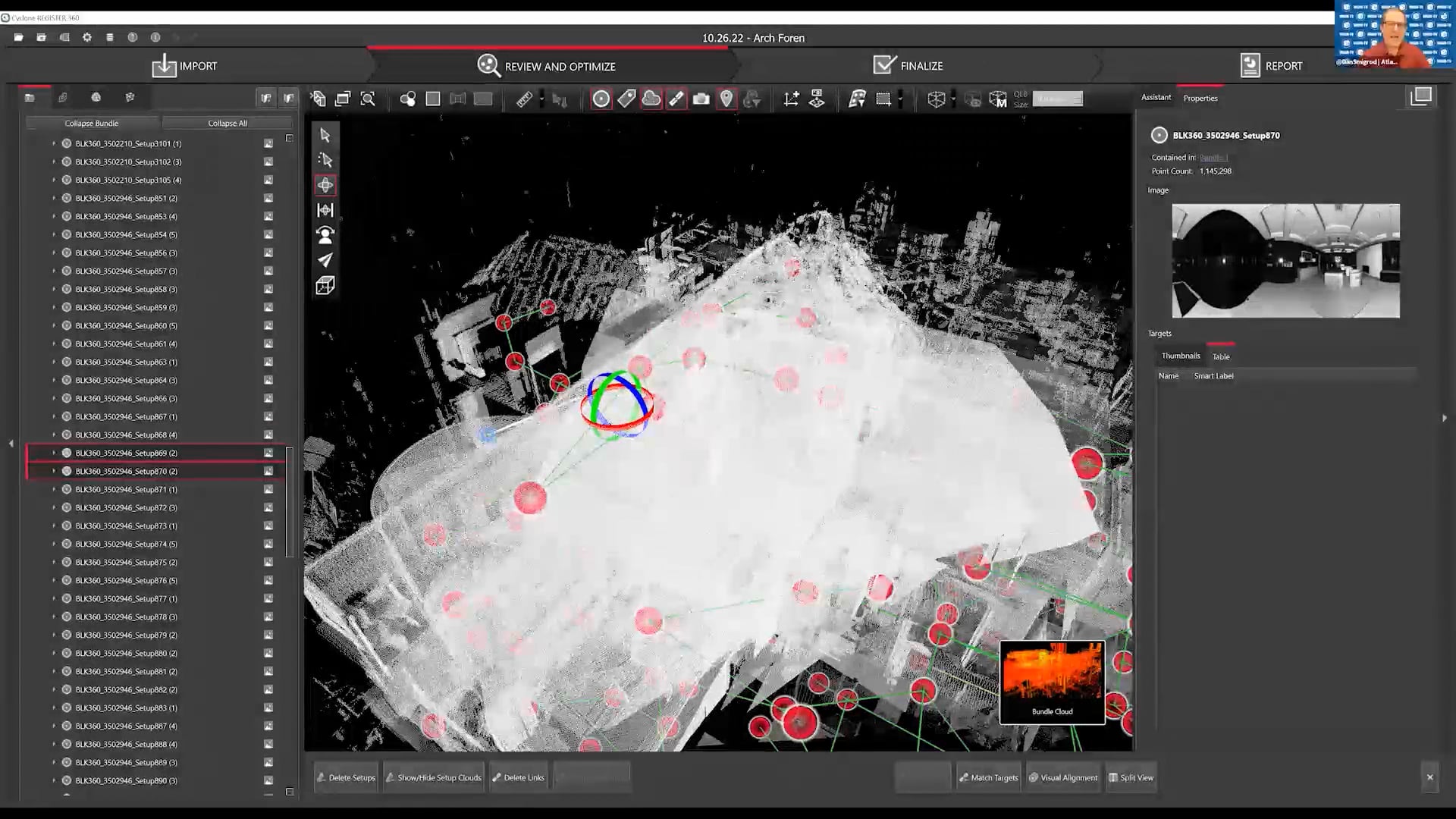Open the zoom region tool
Image resolution: width=1456 pixels, height=819 pixels.
(x=368, y=99)
